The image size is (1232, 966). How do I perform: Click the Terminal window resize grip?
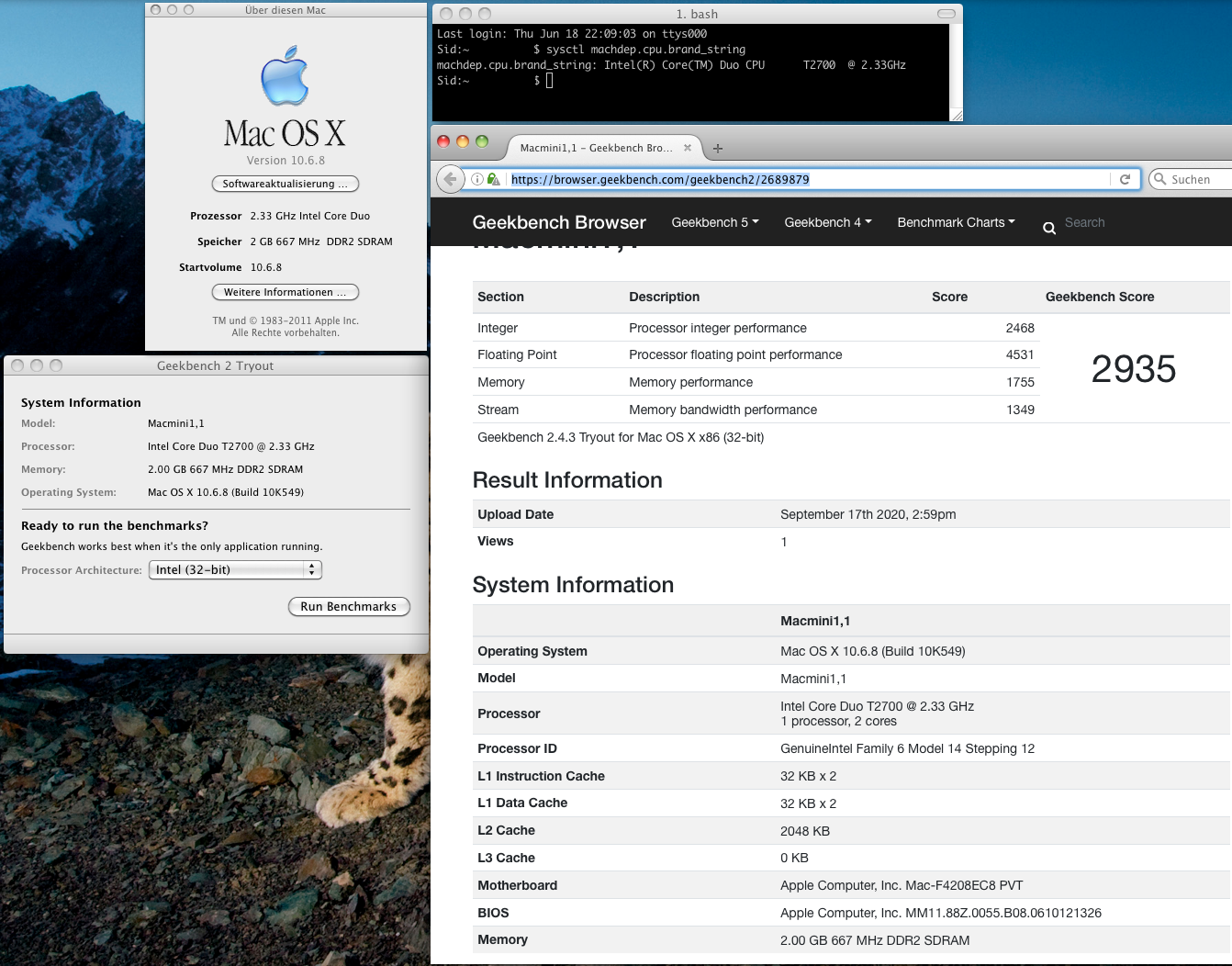(957, 116)
